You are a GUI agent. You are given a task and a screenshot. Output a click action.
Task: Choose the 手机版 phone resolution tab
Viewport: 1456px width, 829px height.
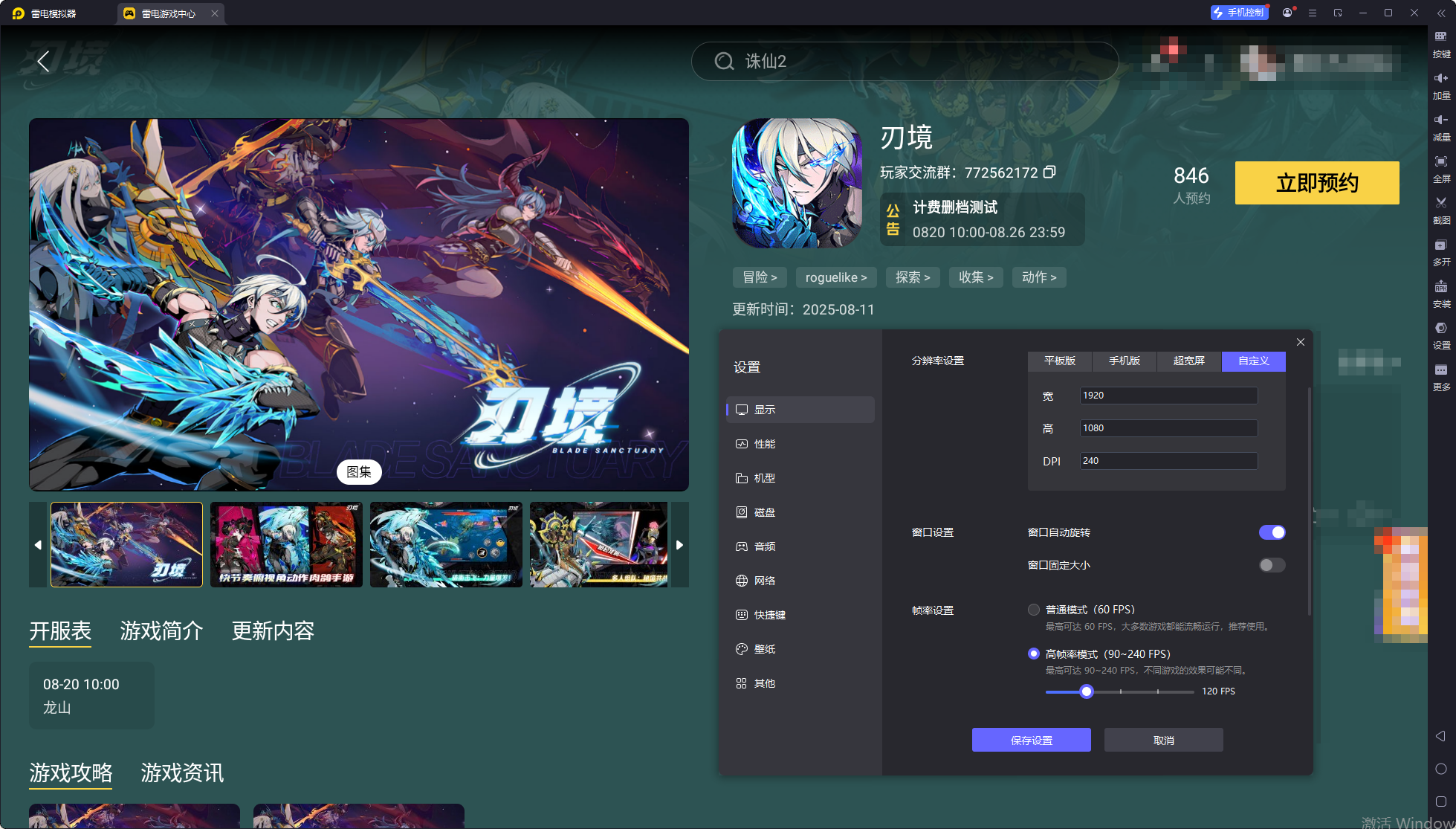1125,361
